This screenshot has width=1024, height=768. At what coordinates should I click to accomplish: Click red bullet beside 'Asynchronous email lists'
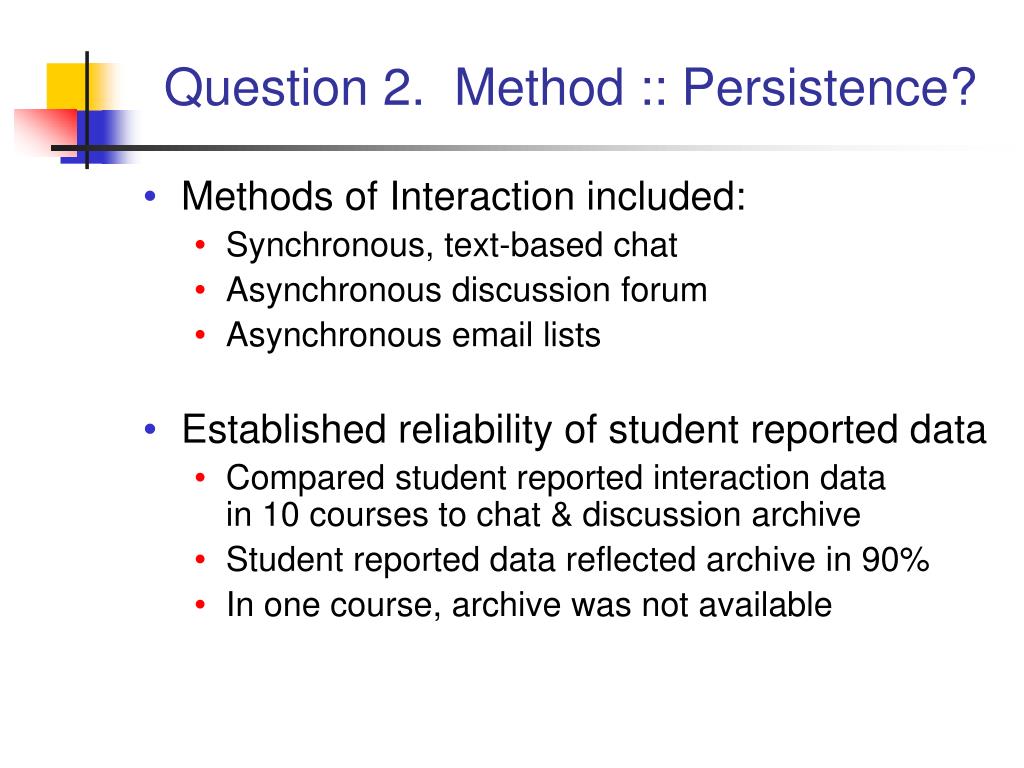tap(200, 335)
